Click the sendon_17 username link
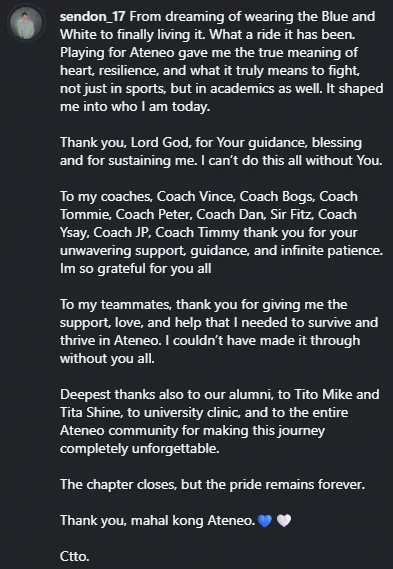Viewport: 393px width, 569px height. tap(93, 17)
